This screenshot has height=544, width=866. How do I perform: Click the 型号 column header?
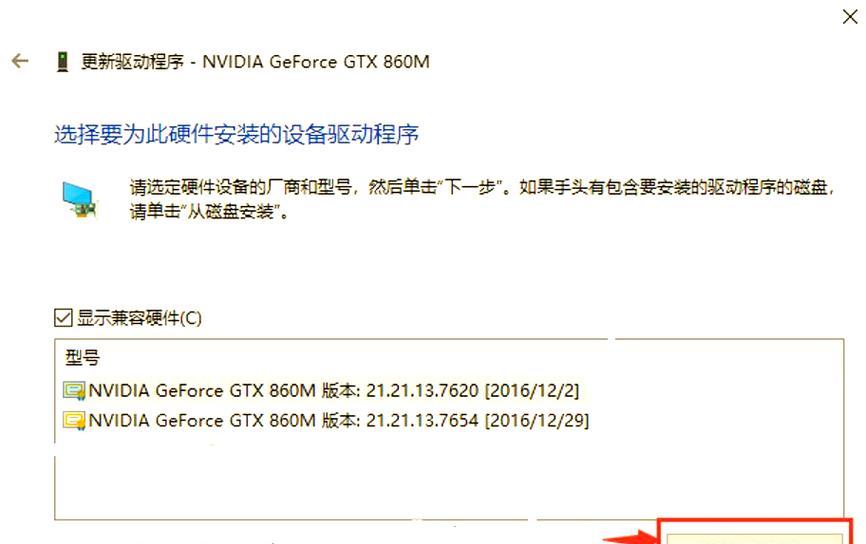click(82, 357)
